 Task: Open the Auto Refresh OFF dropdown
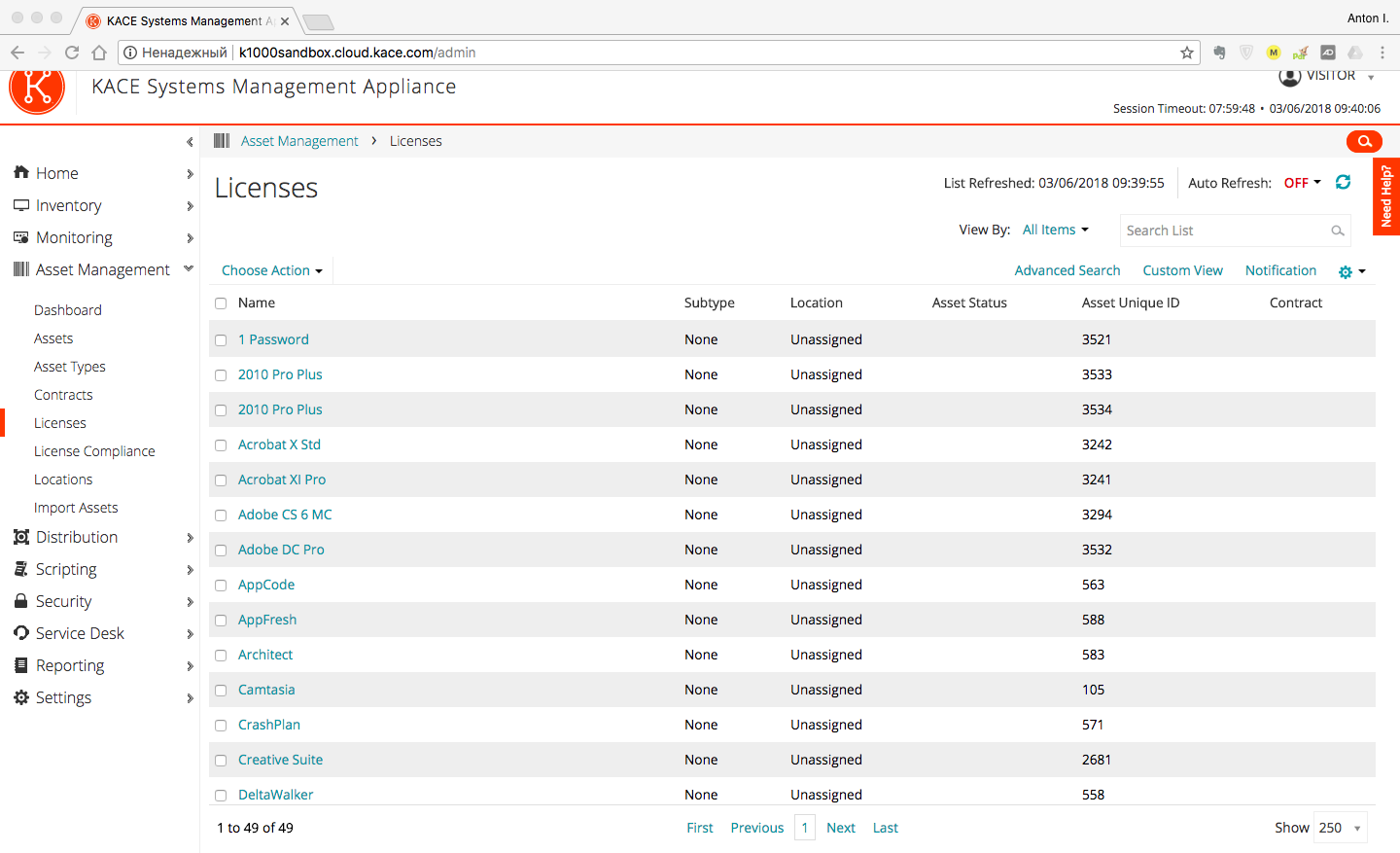1303,183
